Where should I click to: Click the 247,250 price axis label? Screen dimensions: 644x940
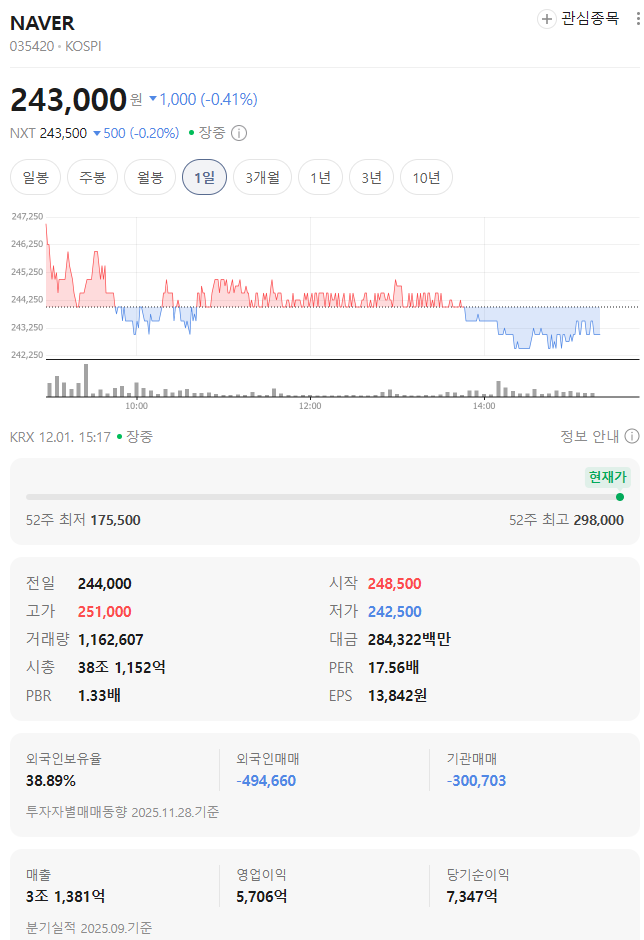tap(27, 216)
